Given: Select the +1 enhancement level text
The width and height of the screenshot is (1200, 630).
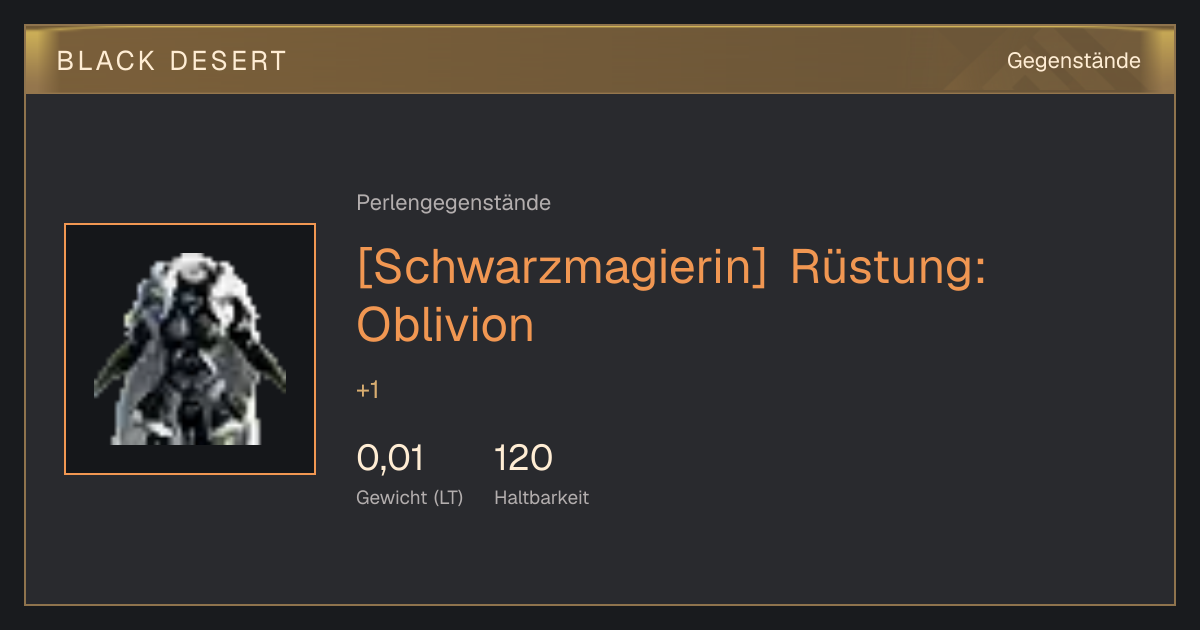Looking at the screenshot, I should point(368,390).
